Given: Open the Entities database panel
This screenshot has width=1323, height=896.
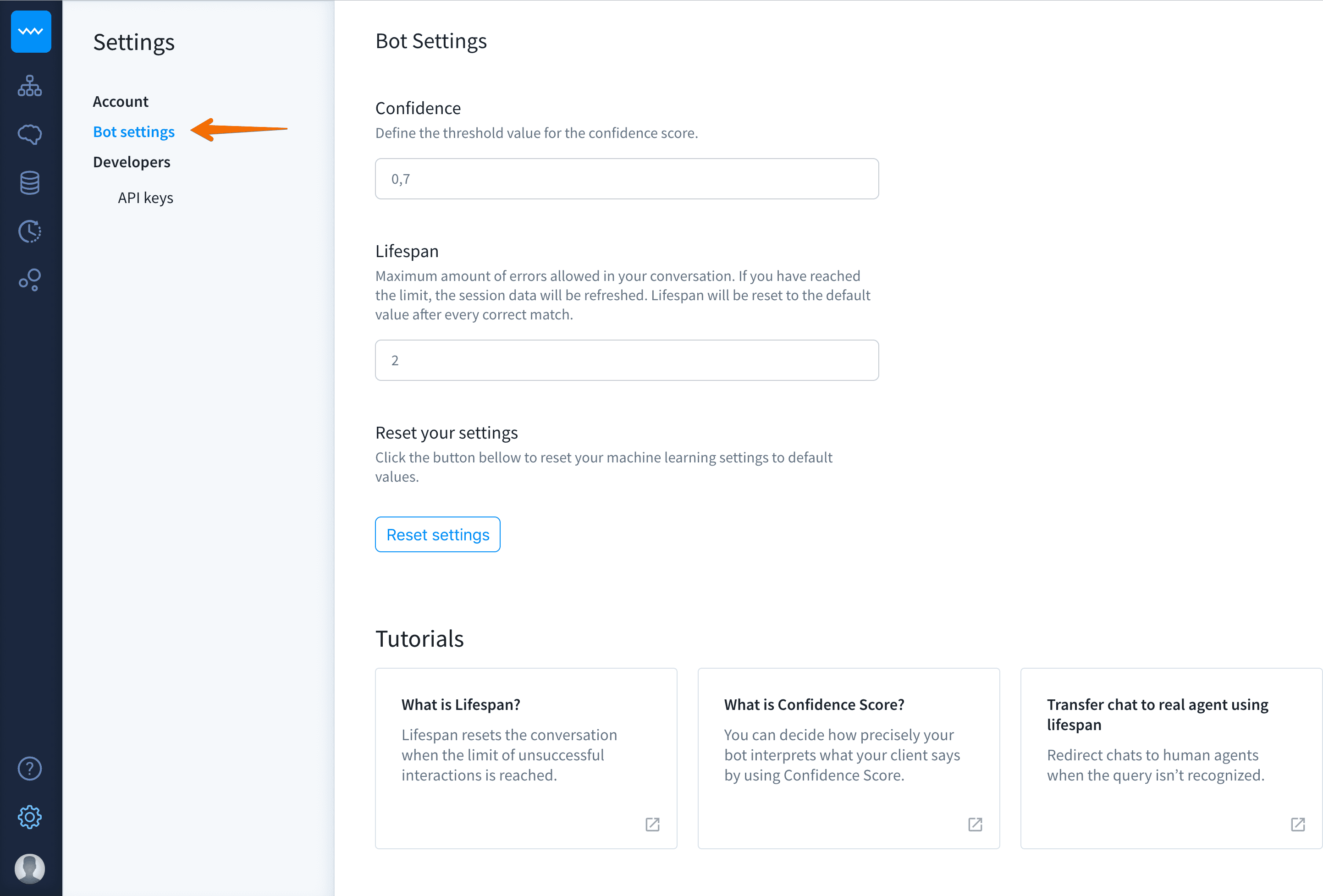Looking at the screenshot, I should 30,183.
